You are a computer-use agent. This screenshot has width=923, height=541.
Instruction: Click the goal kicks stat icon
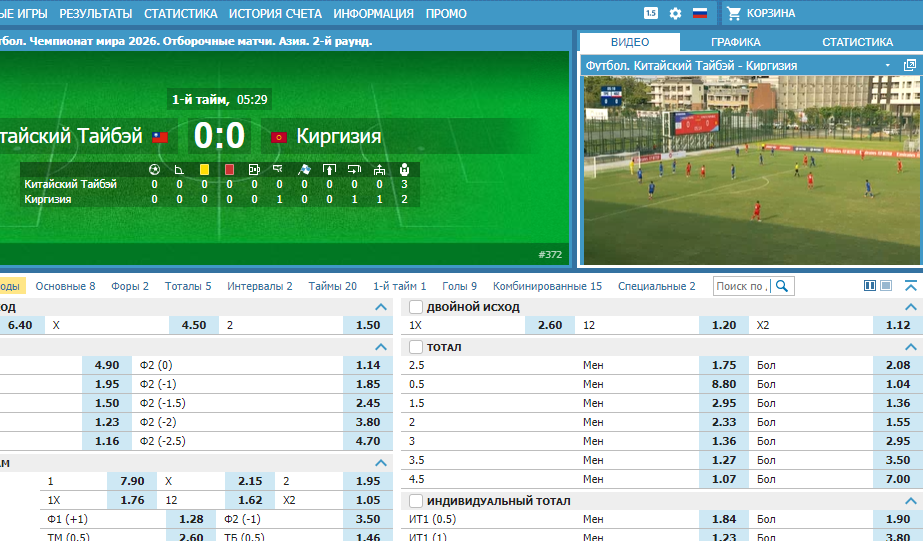coord(379,170)
